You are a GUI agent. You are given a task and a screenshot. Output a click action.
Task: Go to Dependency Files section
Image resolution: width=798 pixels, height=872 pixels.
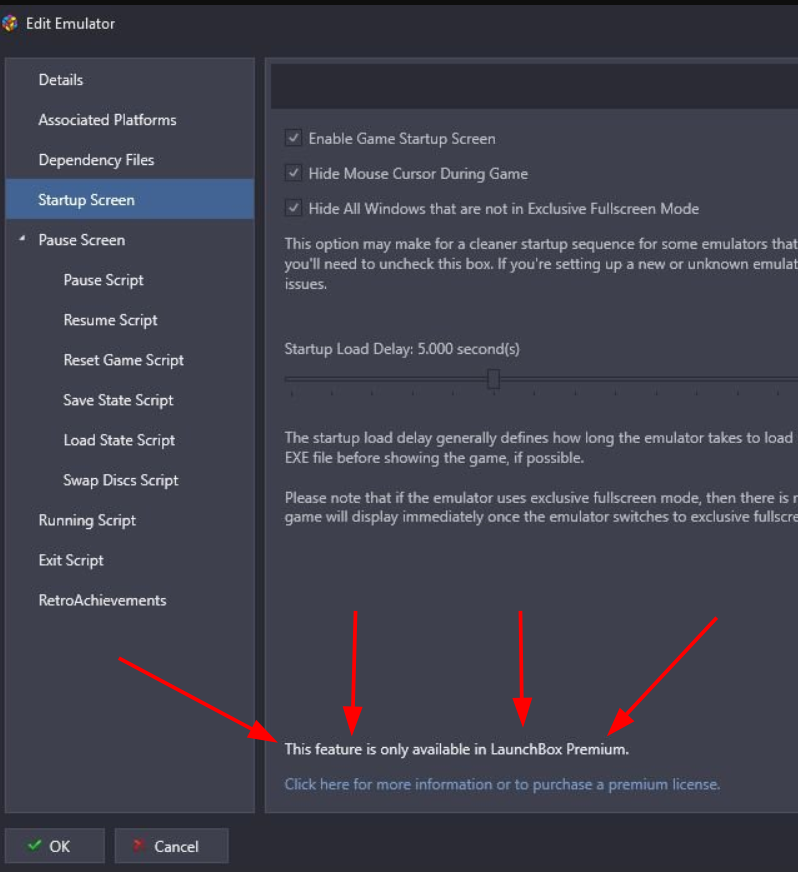coord(130,160)
